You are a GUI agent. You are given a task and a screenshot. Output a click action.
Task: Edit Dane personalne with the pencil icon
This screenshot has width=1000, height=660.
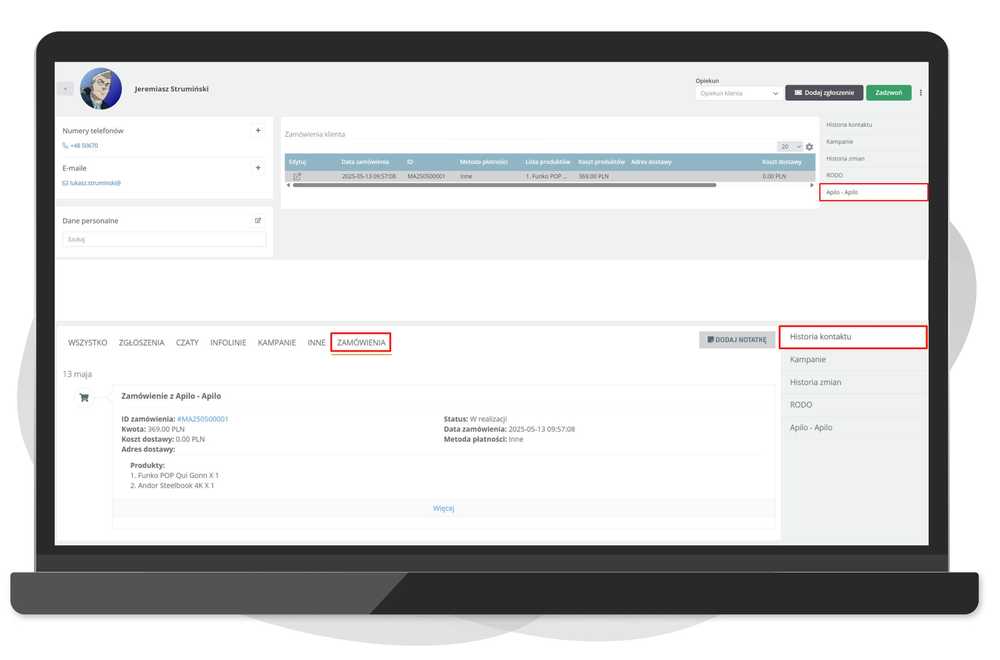[x=258, y=221]
